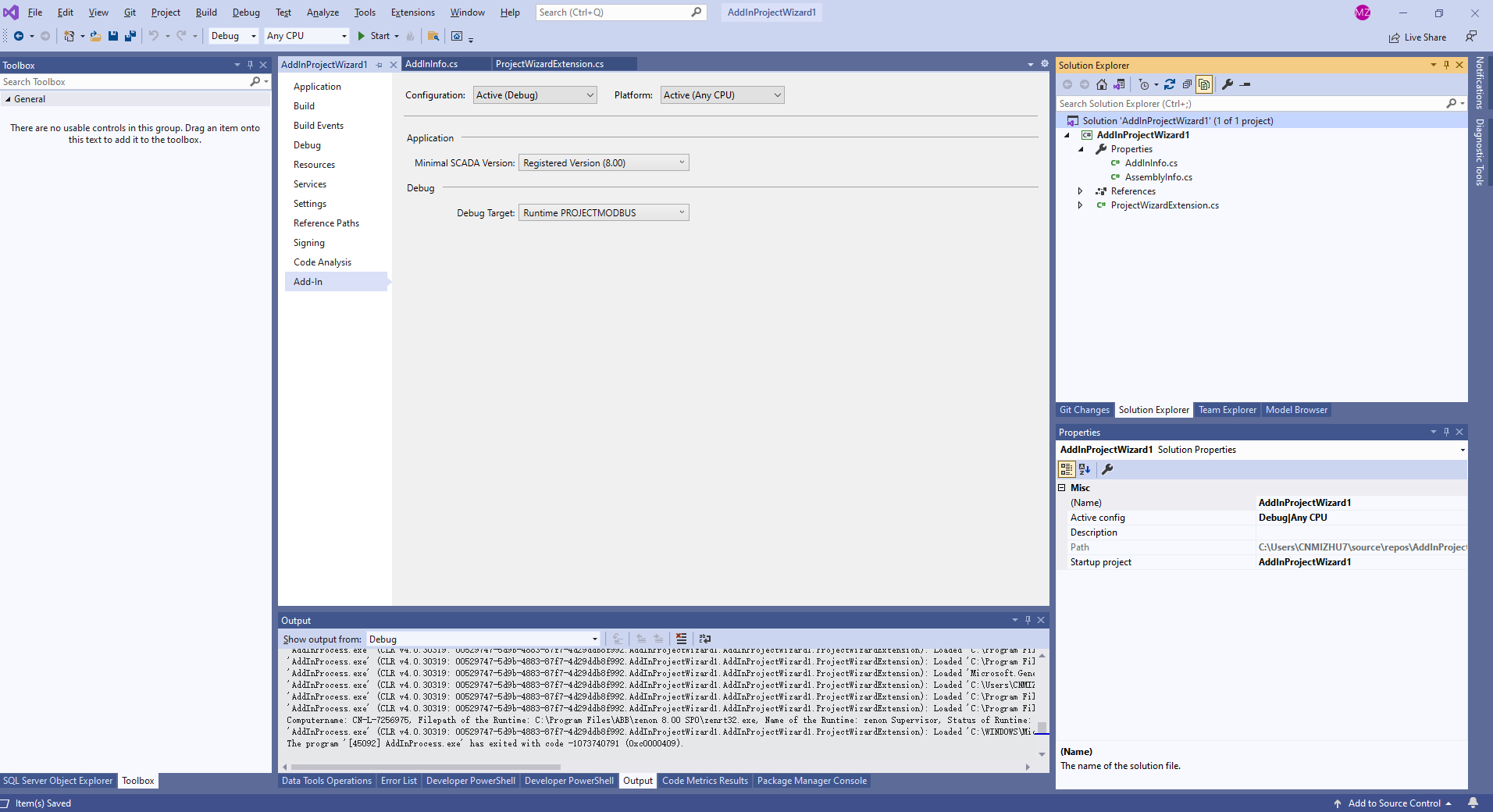Open the Analyze menu
Screen dimensions: 1493x812
tap(322, 12)
